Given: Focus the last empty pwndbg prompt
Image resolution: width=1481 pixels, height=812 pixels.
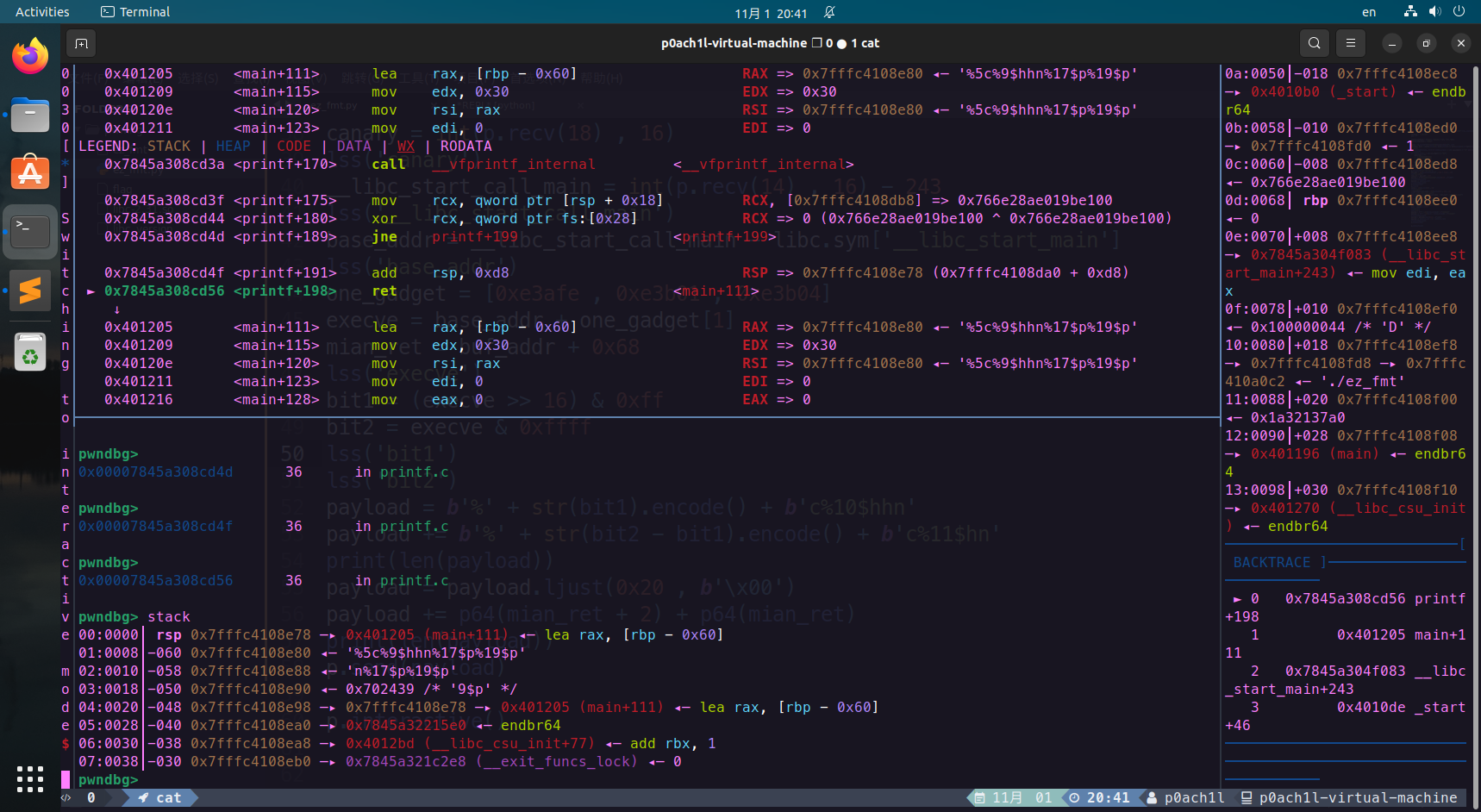Looking at the screenshot, I should point(108,780).
